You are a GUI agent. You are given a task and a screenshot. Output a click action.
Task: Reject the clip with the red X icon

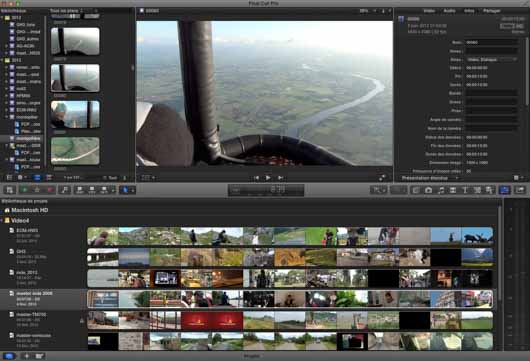click(x=50, y=190)
